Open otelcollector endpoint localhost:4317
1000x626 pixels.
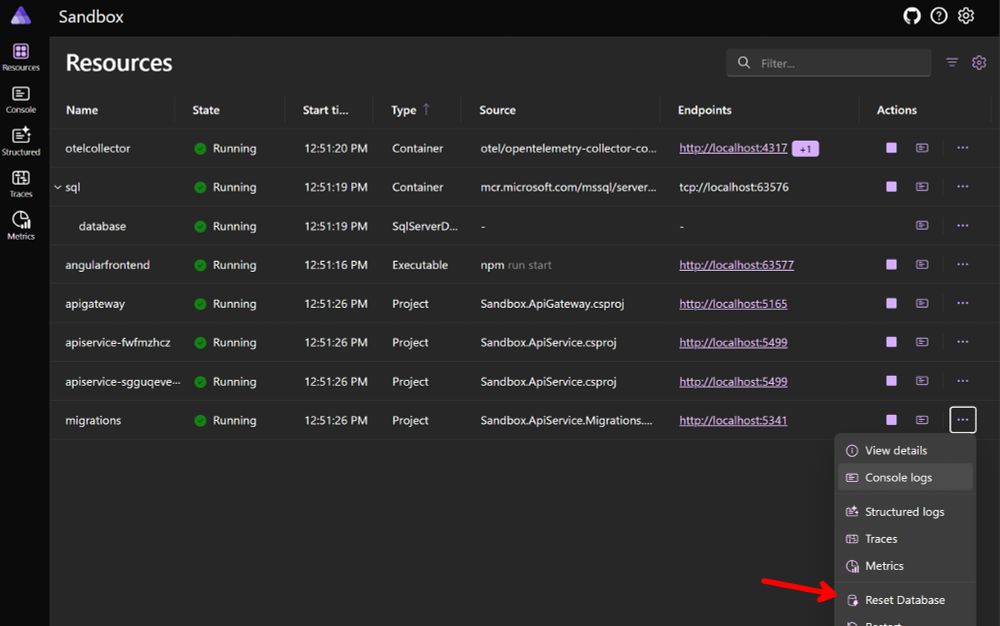click(733, 148)
